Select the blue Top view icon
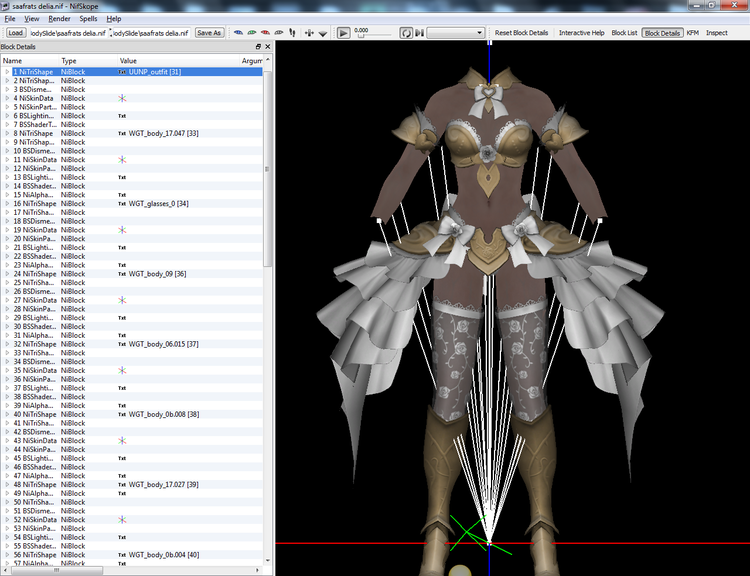The image size is (750, 576). pos(238,33)
